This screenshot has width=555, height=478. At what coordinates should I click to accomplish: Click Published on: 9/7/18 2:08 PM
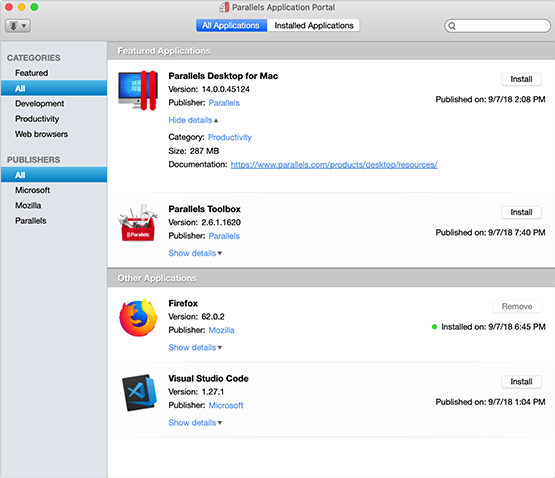point(490,99)
